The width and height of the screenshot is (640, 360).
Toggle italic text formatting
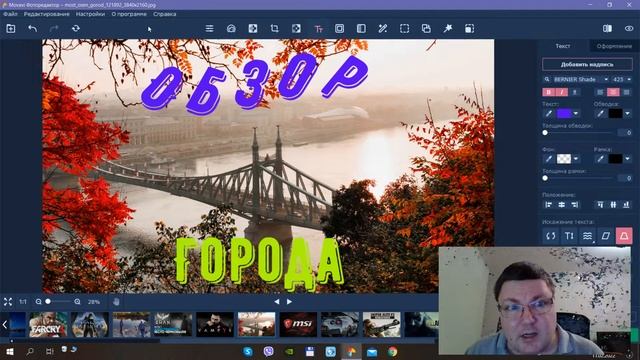pyautogui.click(x=562, y=92)
